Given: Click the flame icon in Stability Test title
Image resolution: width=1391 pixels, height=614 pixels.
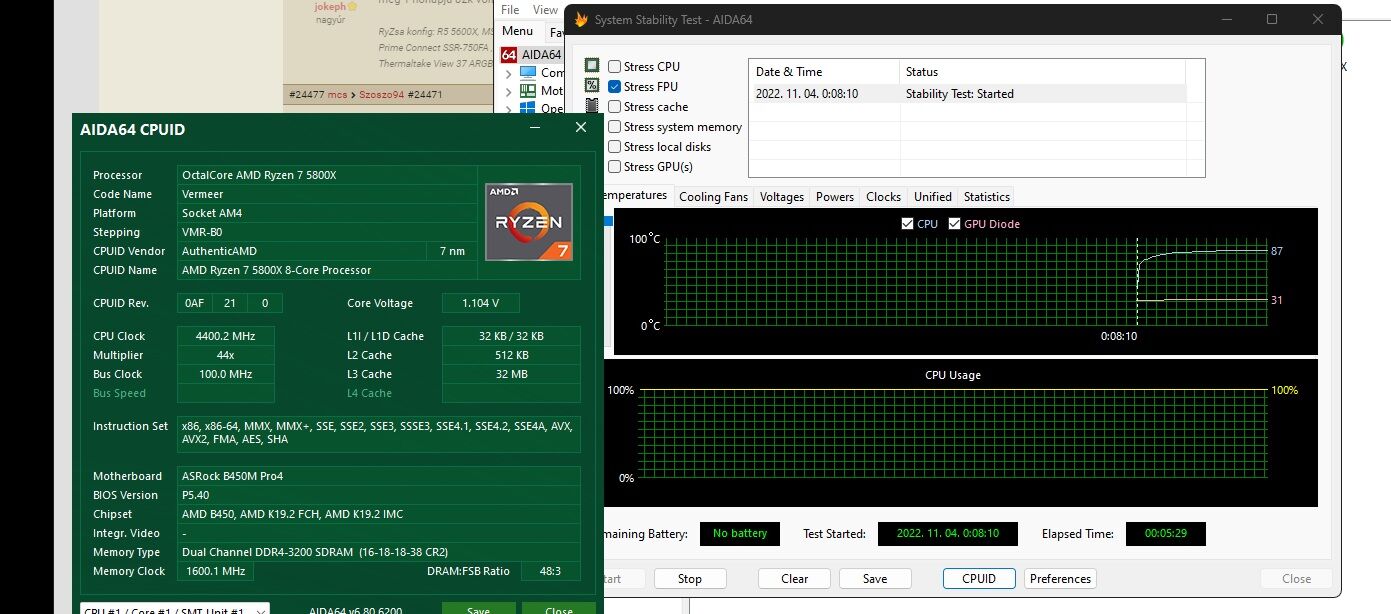Looking at the screenshot, I should tap(581, 19).
